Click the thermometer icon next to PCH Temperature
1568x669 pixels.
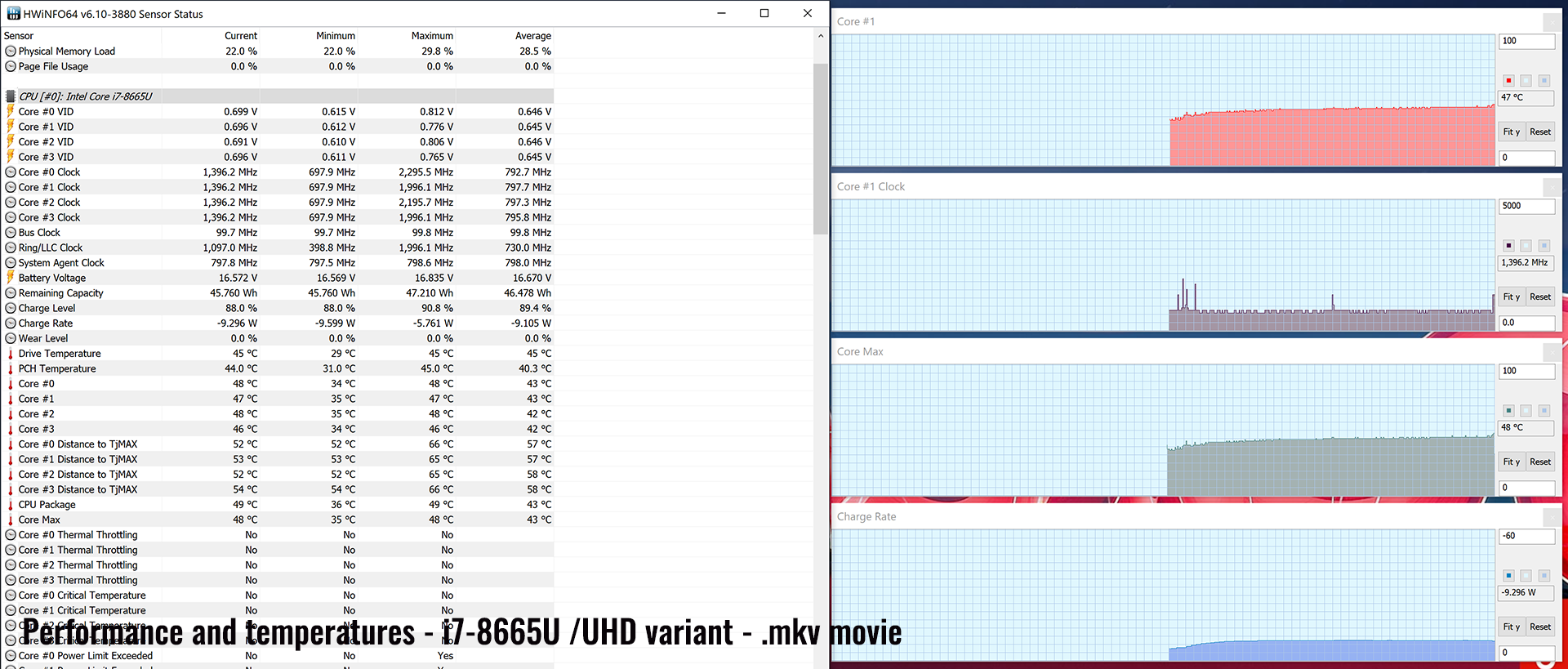click(x=11, y=368)
